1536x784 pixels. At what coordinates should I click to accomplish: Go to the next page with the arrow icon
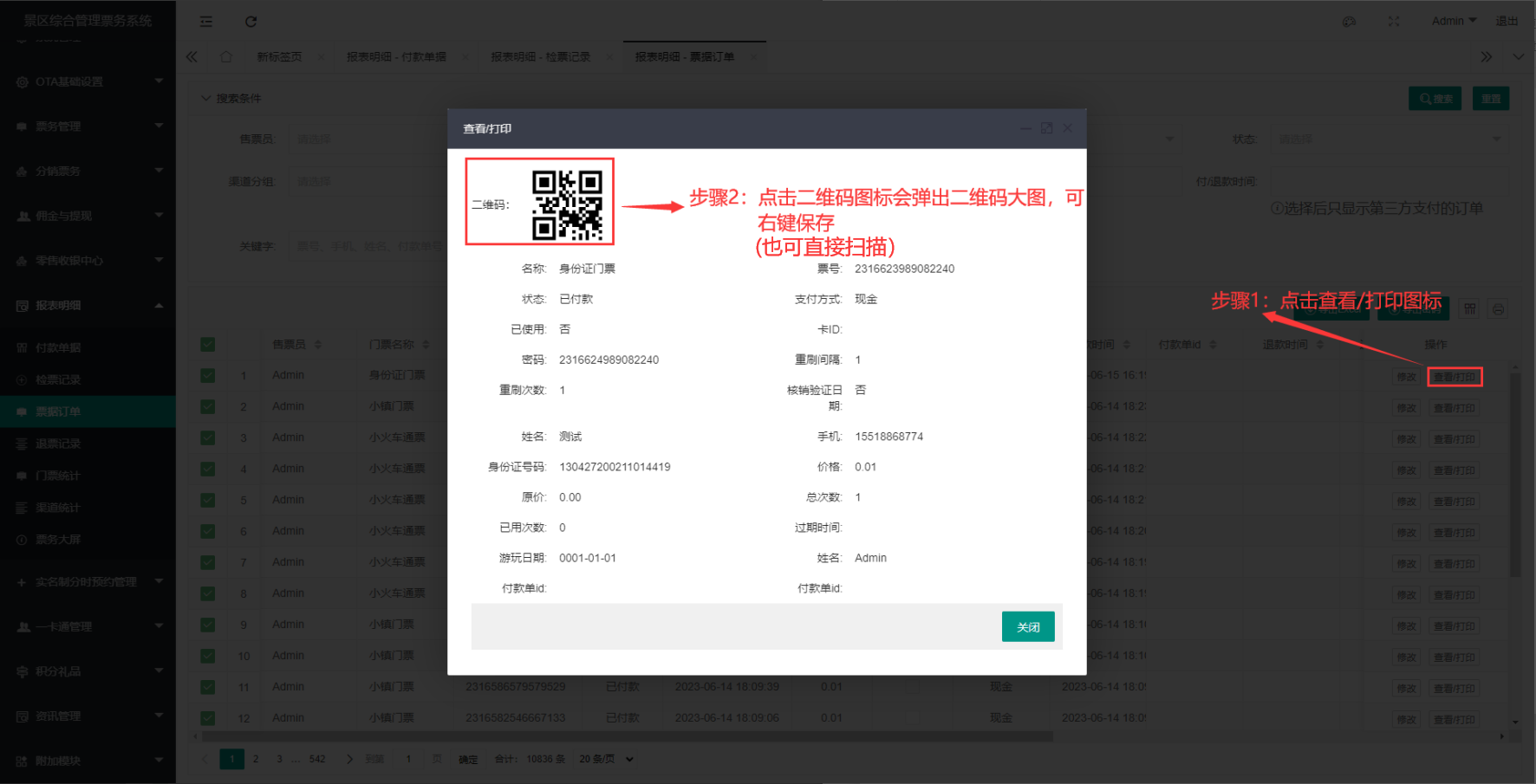pyautogui.click(x=349, y=759)
